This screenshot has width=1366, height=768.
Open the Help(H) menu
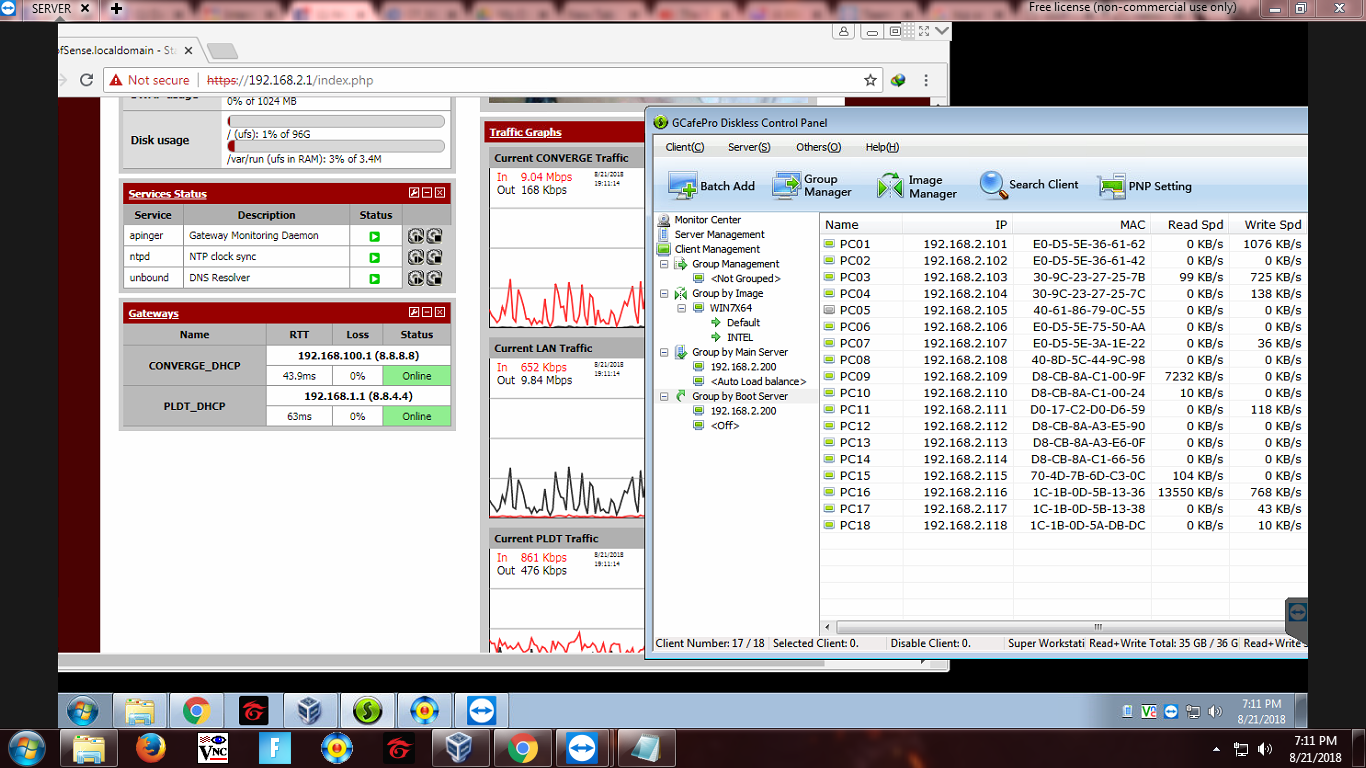(x=882, y=147)
